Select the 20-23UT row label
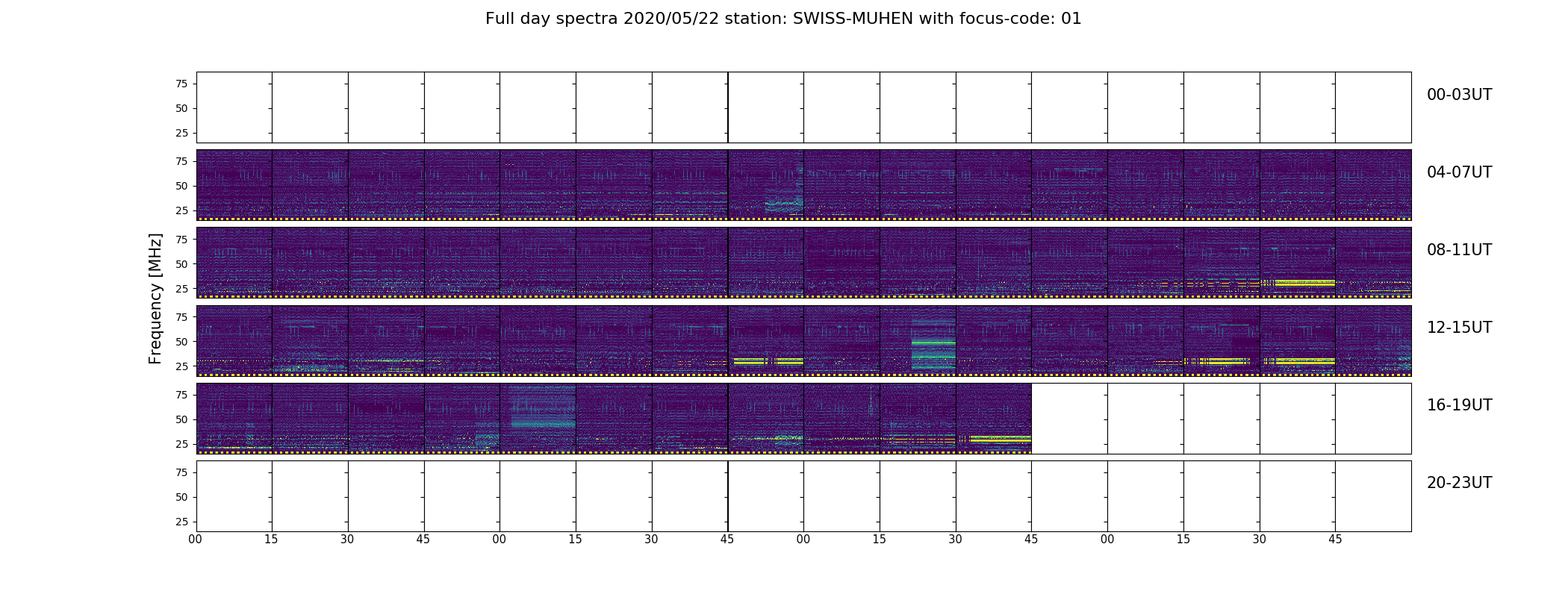Screen dimensions: 1568x597 [1459, 483]
